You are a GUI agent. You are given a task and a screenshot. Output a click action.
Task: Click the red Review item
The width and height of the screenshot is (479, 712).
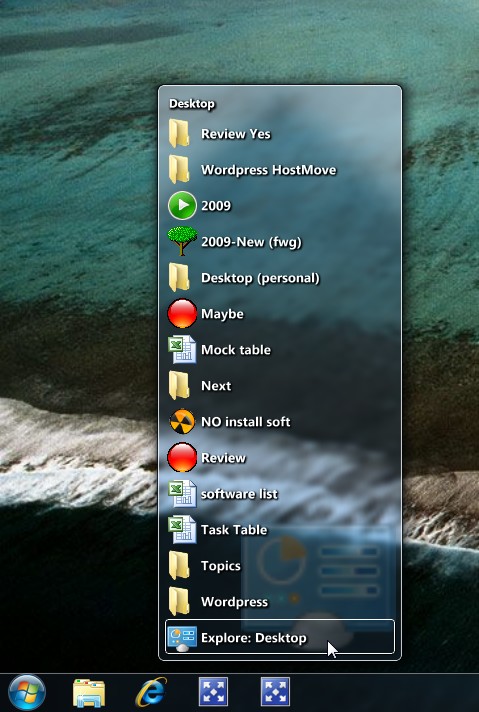point(280,458)
